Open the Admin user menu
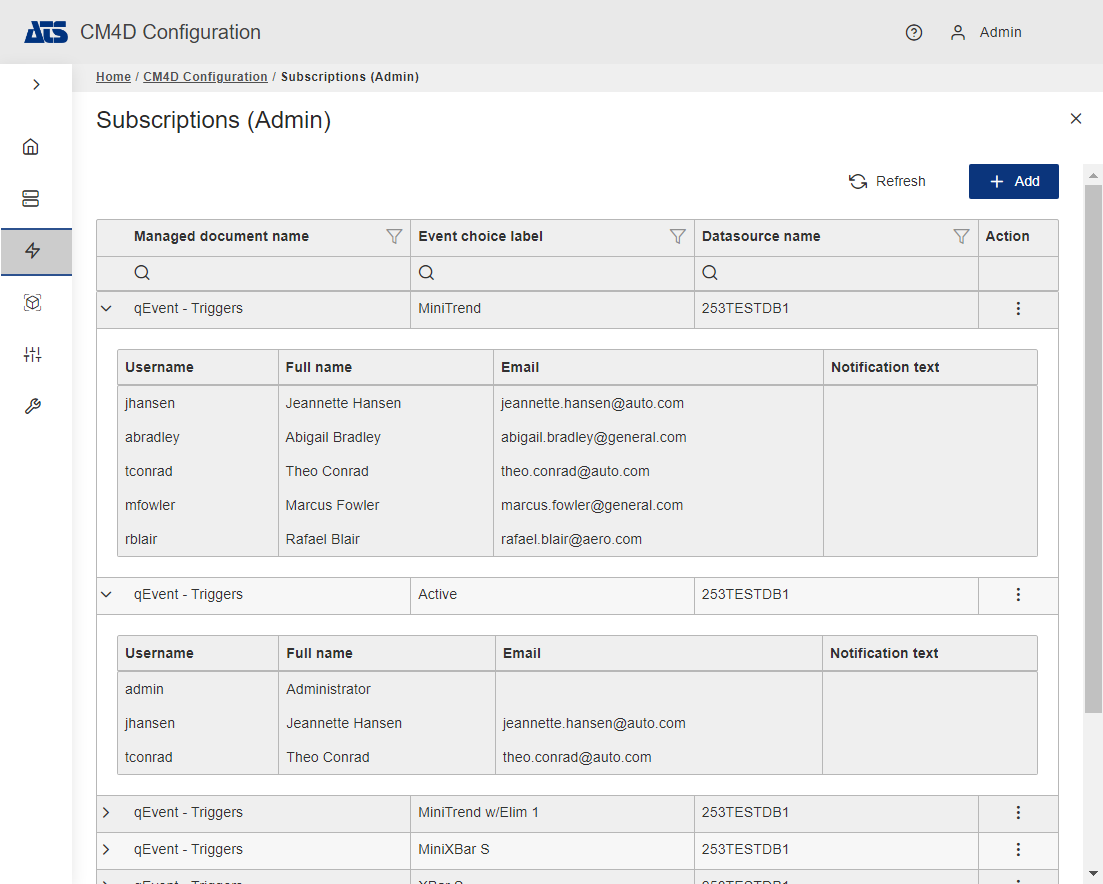This screenshot has width=1103, height=884. pos(986,32)
